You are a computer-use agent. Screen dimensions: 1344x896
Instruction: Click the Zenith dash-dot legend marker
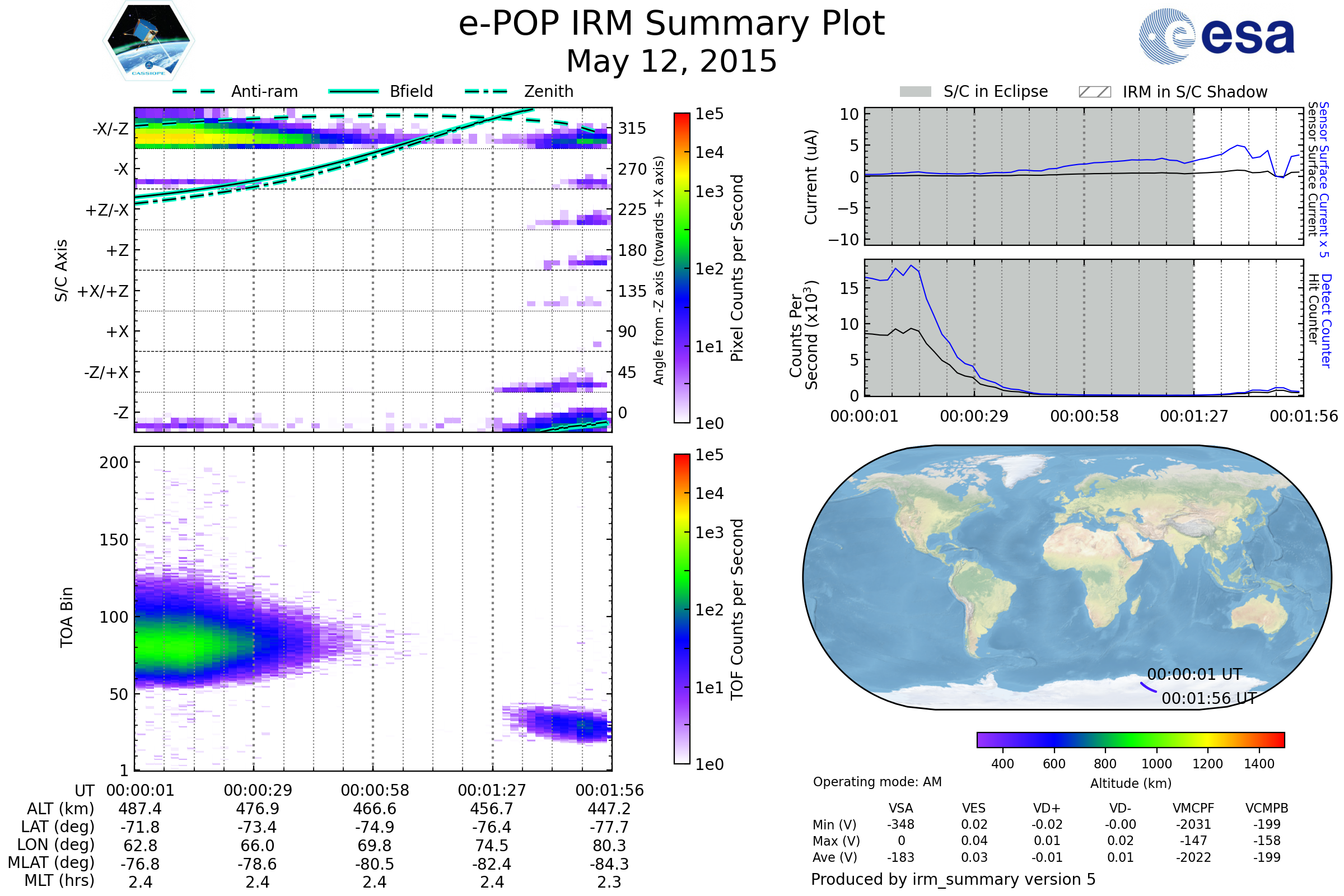pos(486,91)
